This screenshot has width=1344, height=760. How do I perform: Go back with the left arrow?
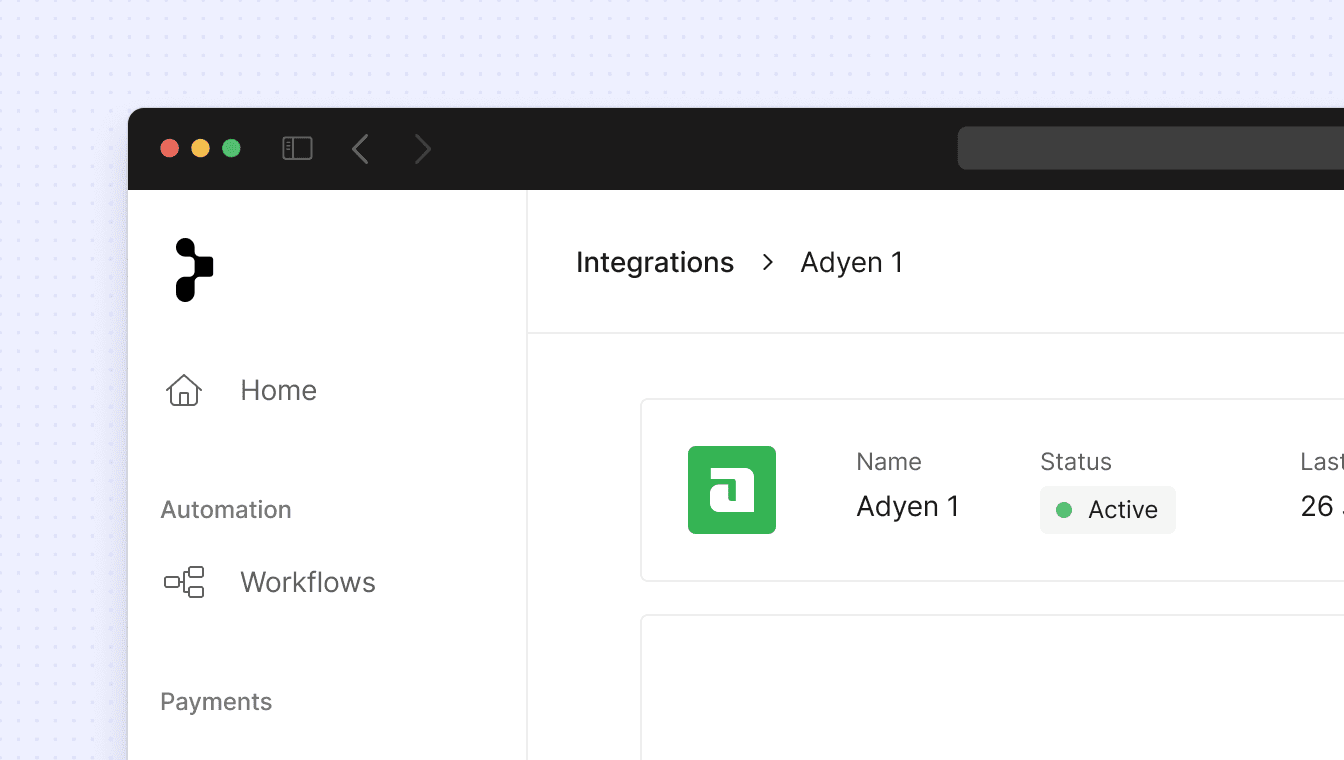point(361,149)
